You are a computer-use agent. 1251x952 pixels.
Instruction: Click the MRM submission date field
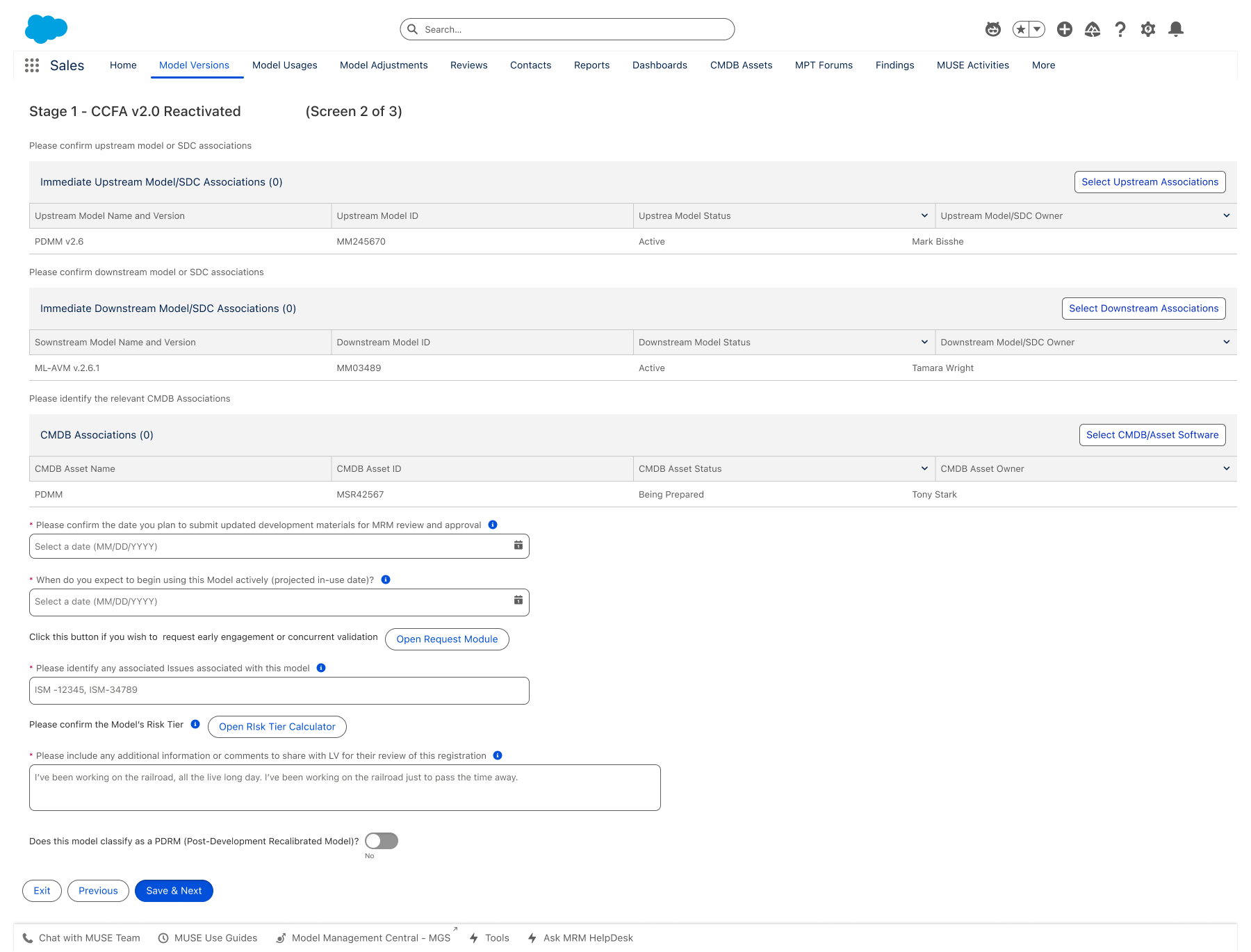[279, 546]
